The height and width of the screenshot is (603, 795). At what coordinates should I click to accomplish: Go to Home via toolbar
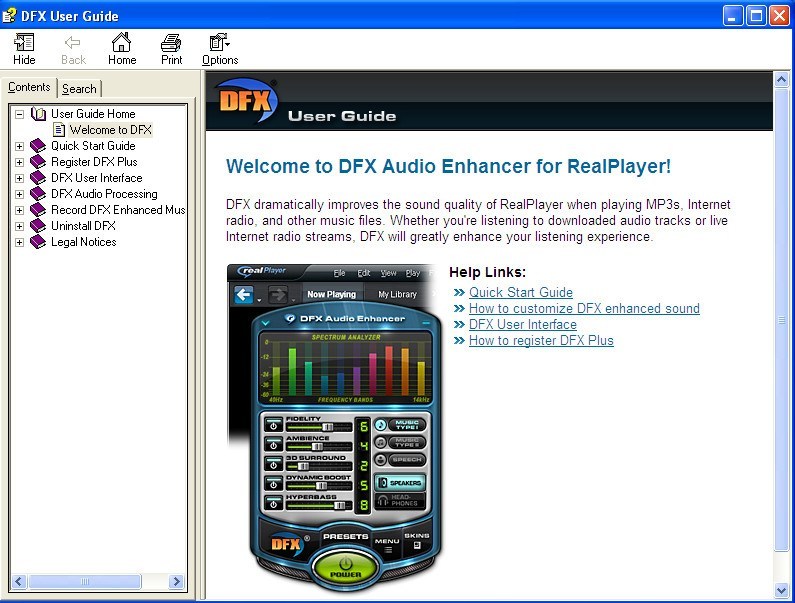pyautogui.click(x=122, y=49)
